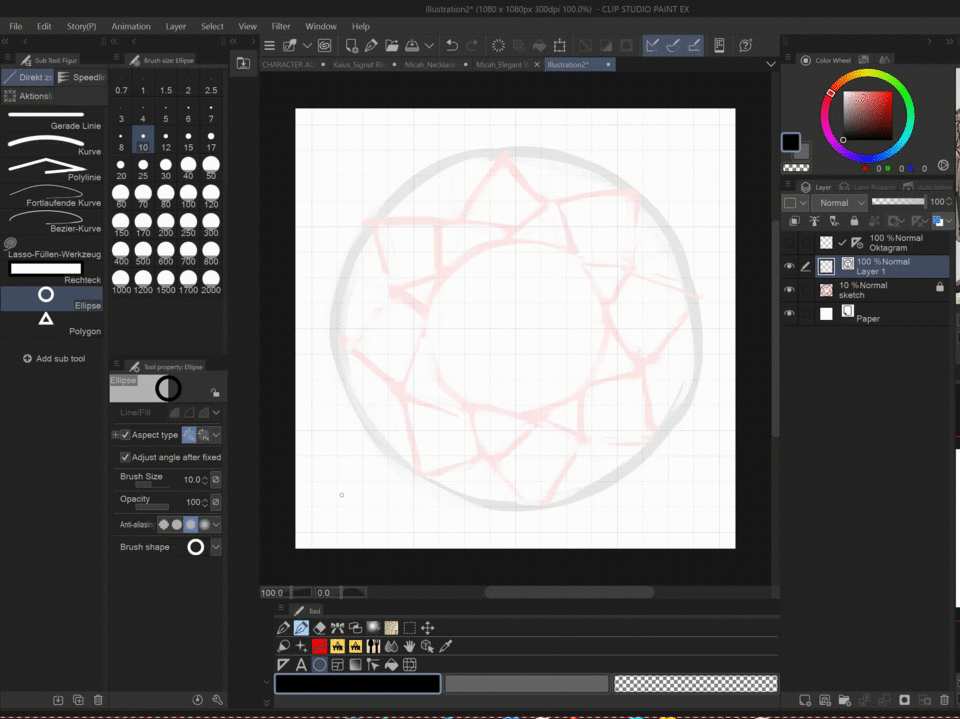Select the transparent checkered color swatch
This screenshot has width=960, height=719.
[695, 684]
